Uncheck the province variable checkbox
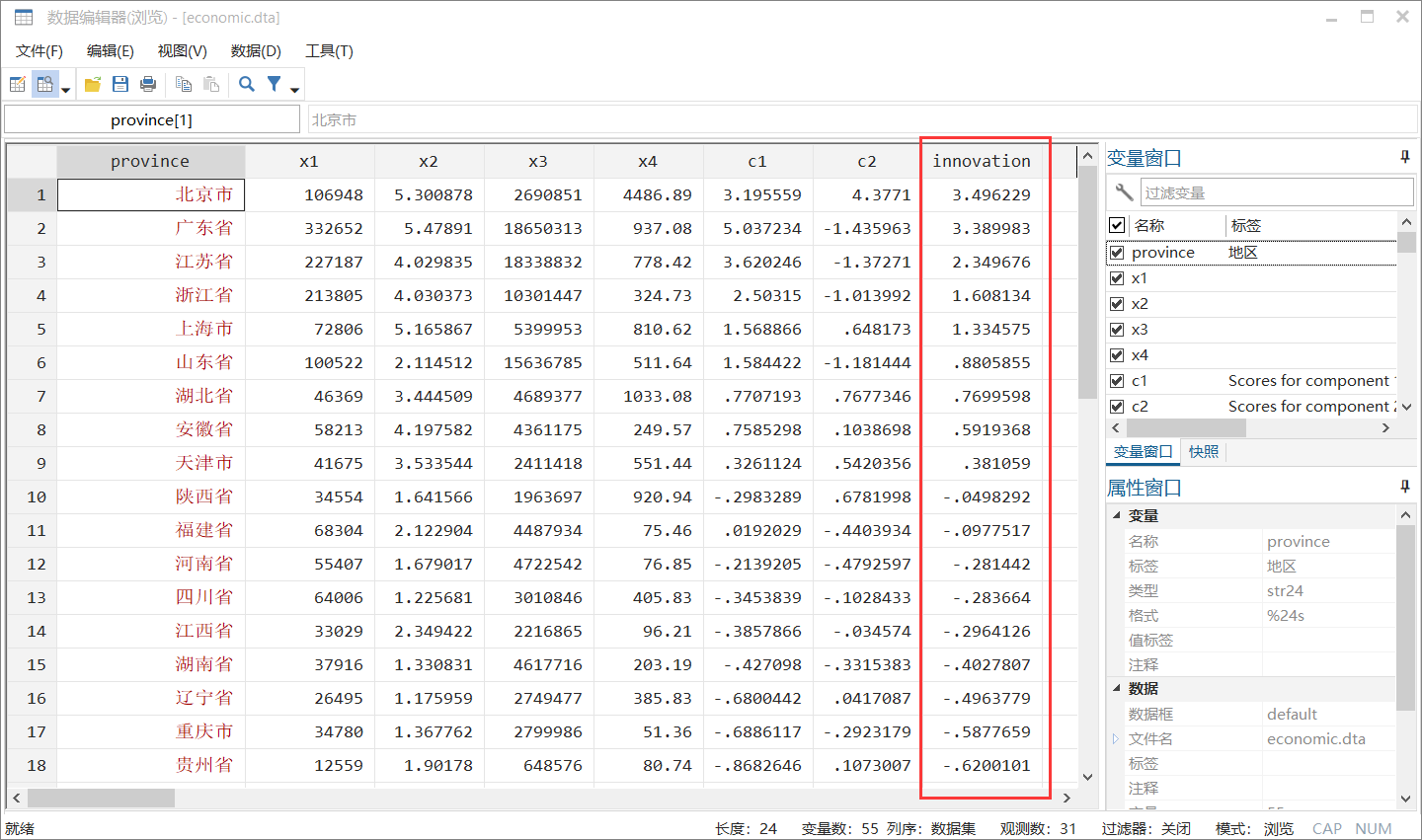 (x=1117, y=253)
